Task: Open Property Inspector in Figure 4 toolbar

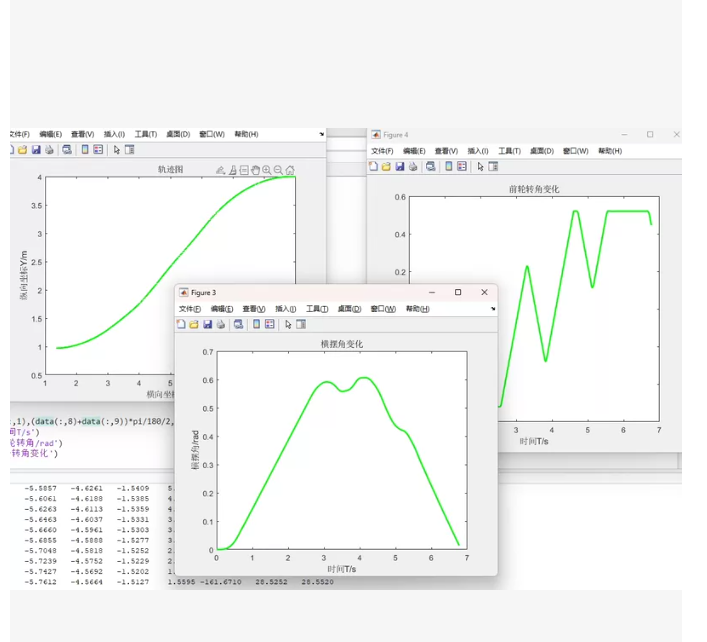Action: click(x=493, y=166)
